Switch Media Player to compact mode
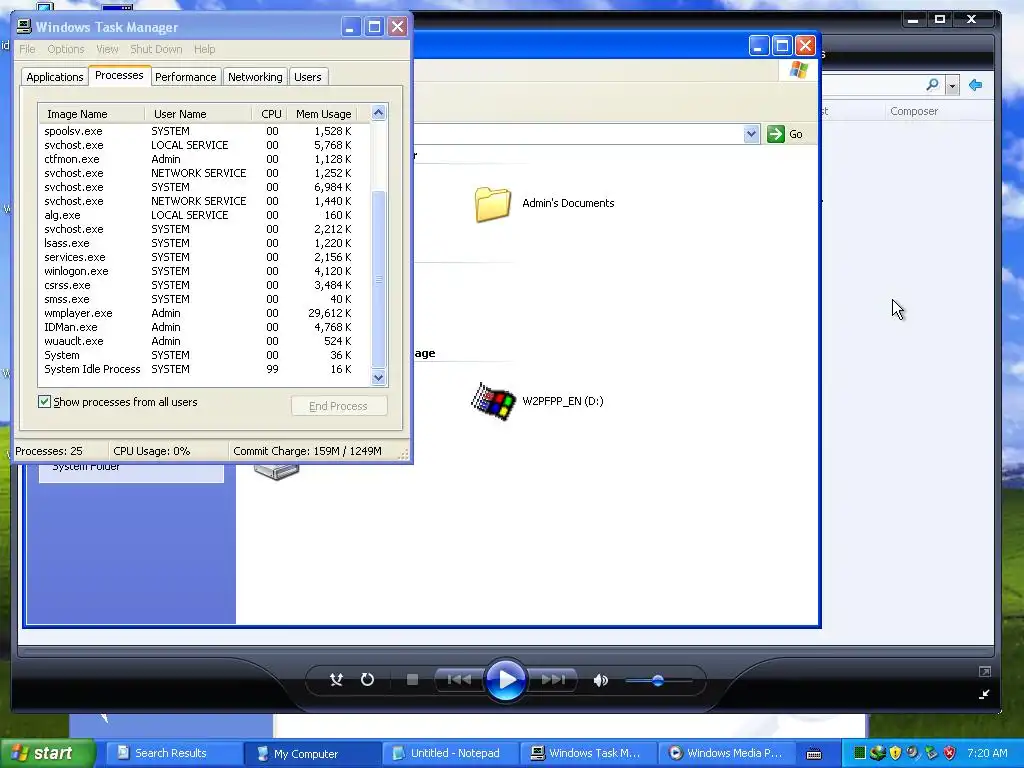The width and height of the screenshot is (1024, 768). [x=984, y=695]
